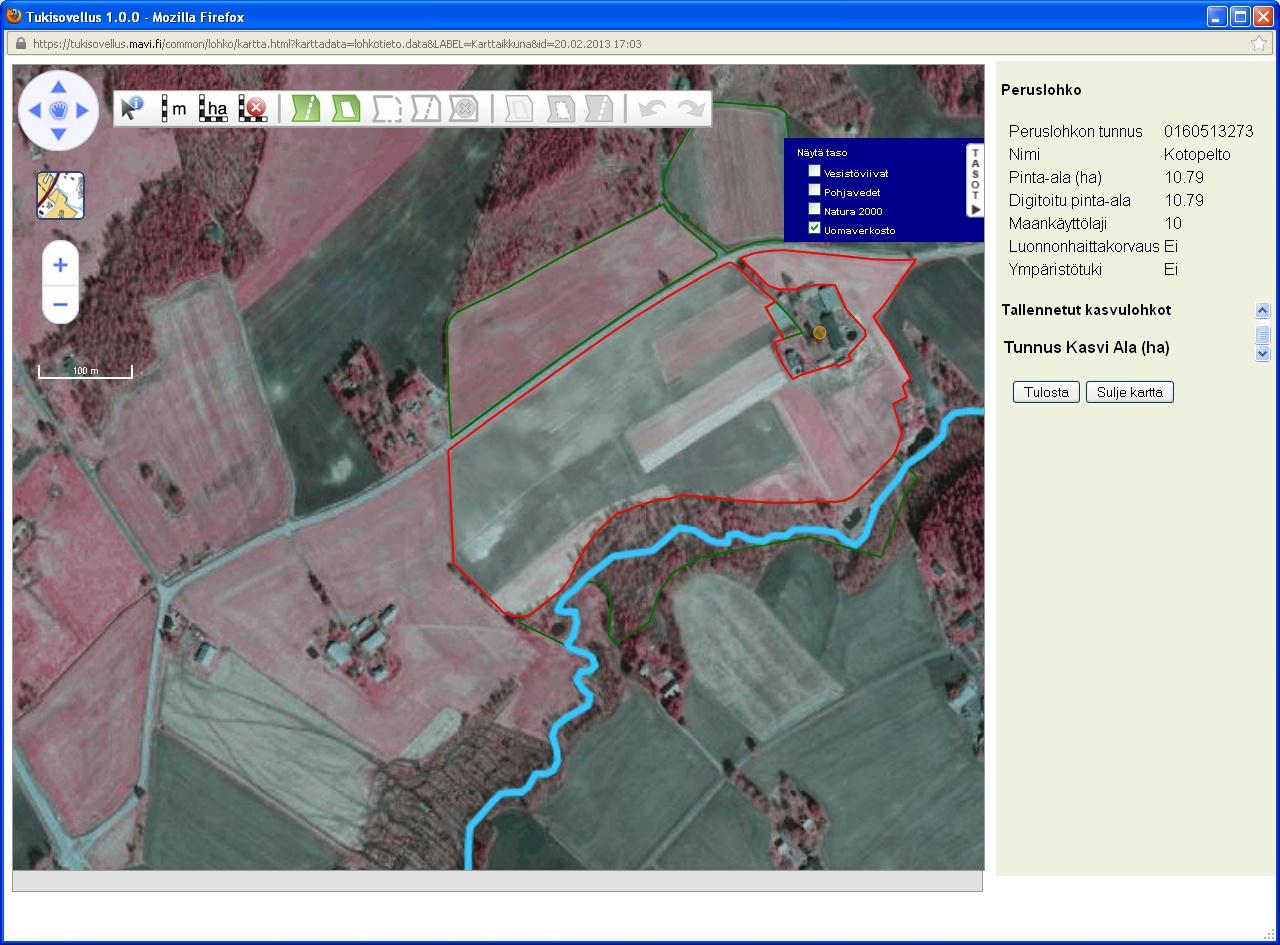The height and width of the screenshot is (945, 1280).
Task: Pan the map up with arrow
Action: [58, 86]
